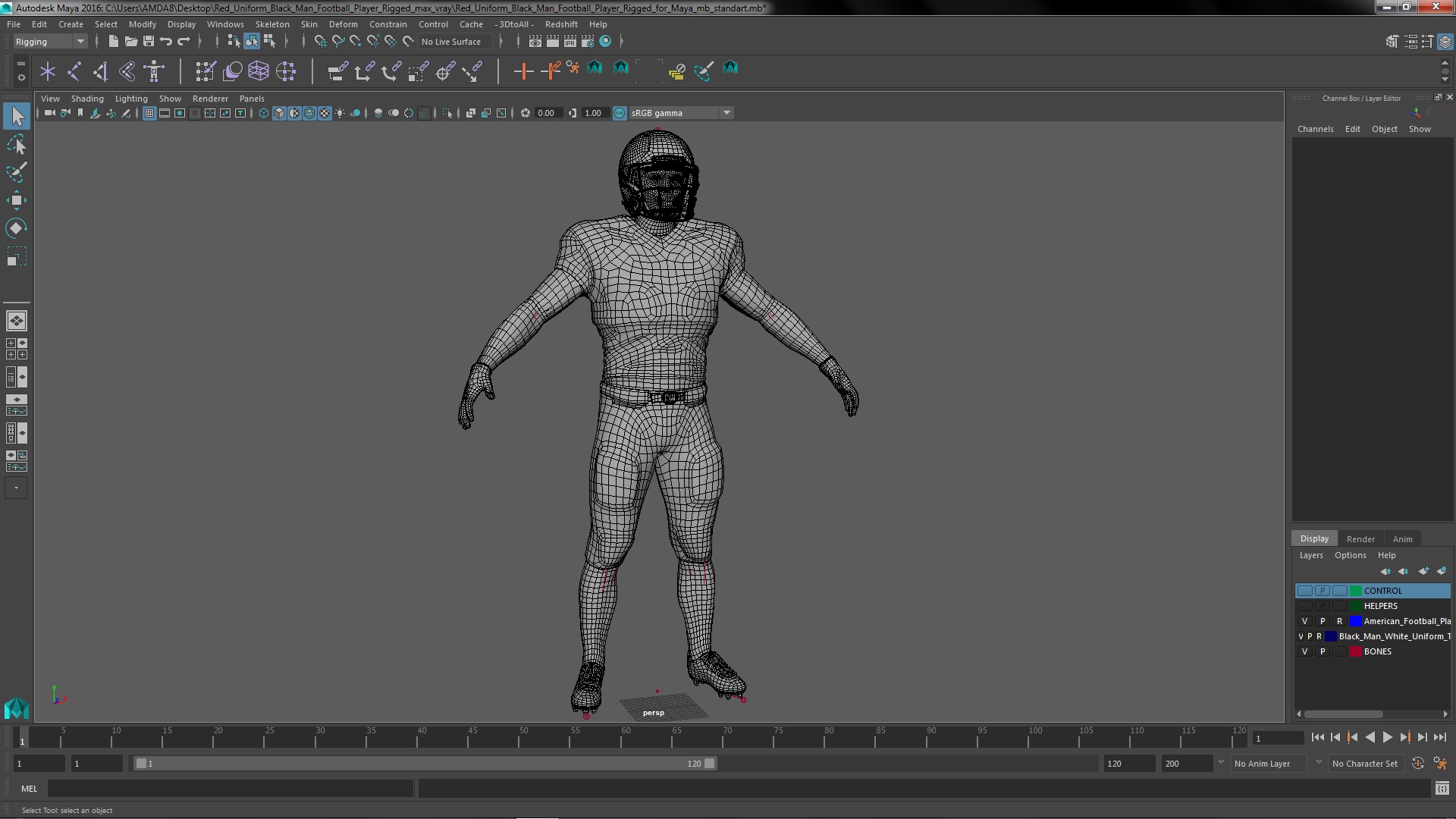This screenshot has width=1456, height=819.
Task: Click the Create Joints shelf icon
Action: coord(74,71)
